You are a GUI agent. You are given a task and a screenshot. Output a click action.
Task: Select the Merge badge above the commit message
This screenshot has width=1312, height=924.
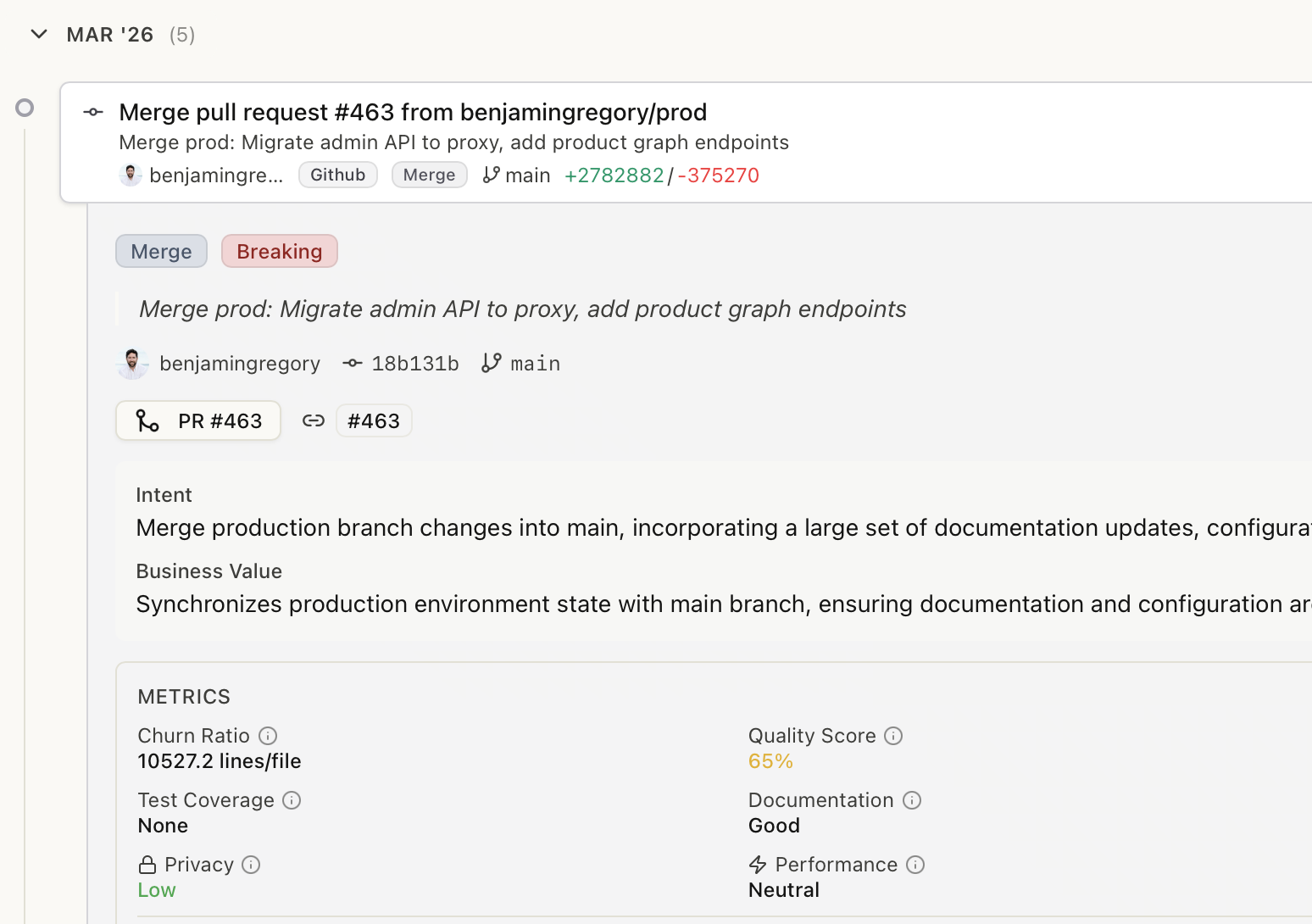point(161,251)
